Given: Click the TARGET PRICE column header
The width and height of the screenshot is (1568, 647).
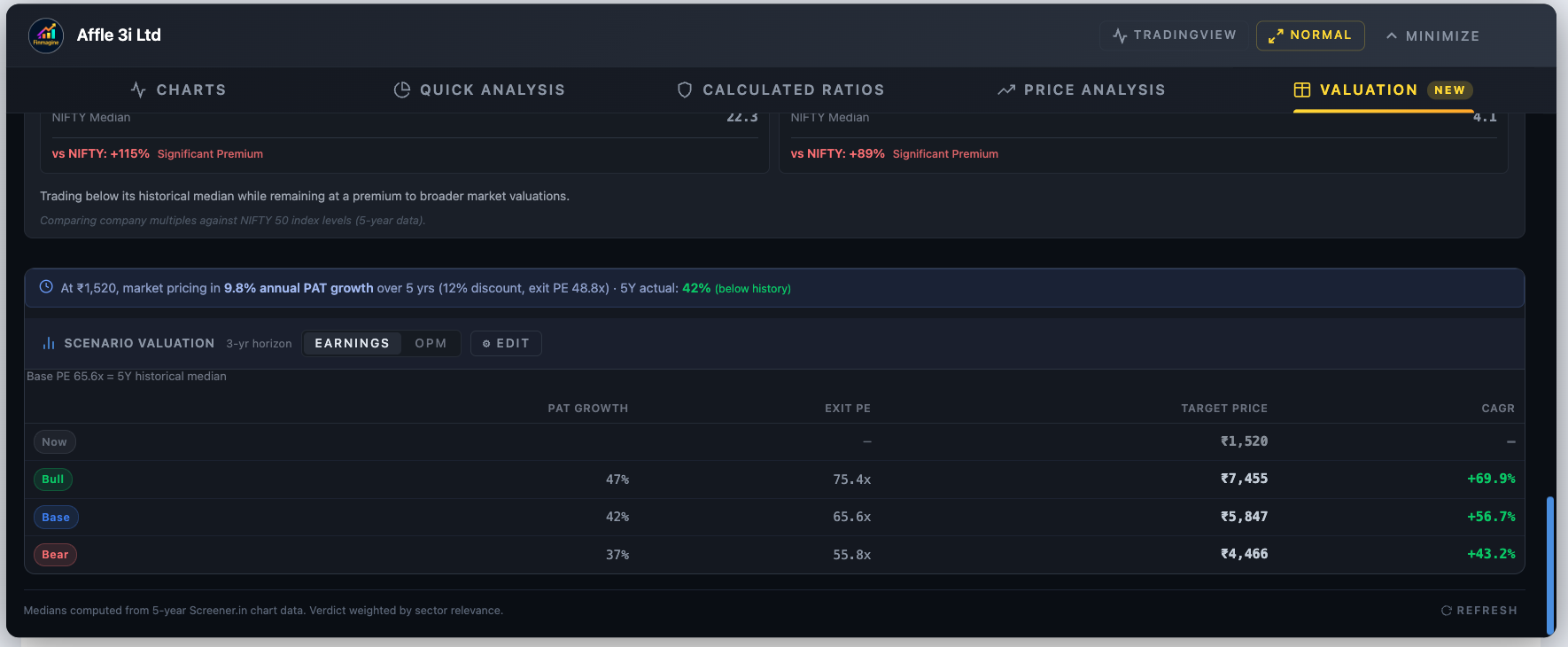Looking at the screenshot, I should pyautogui.click(x=1224, y=409).
